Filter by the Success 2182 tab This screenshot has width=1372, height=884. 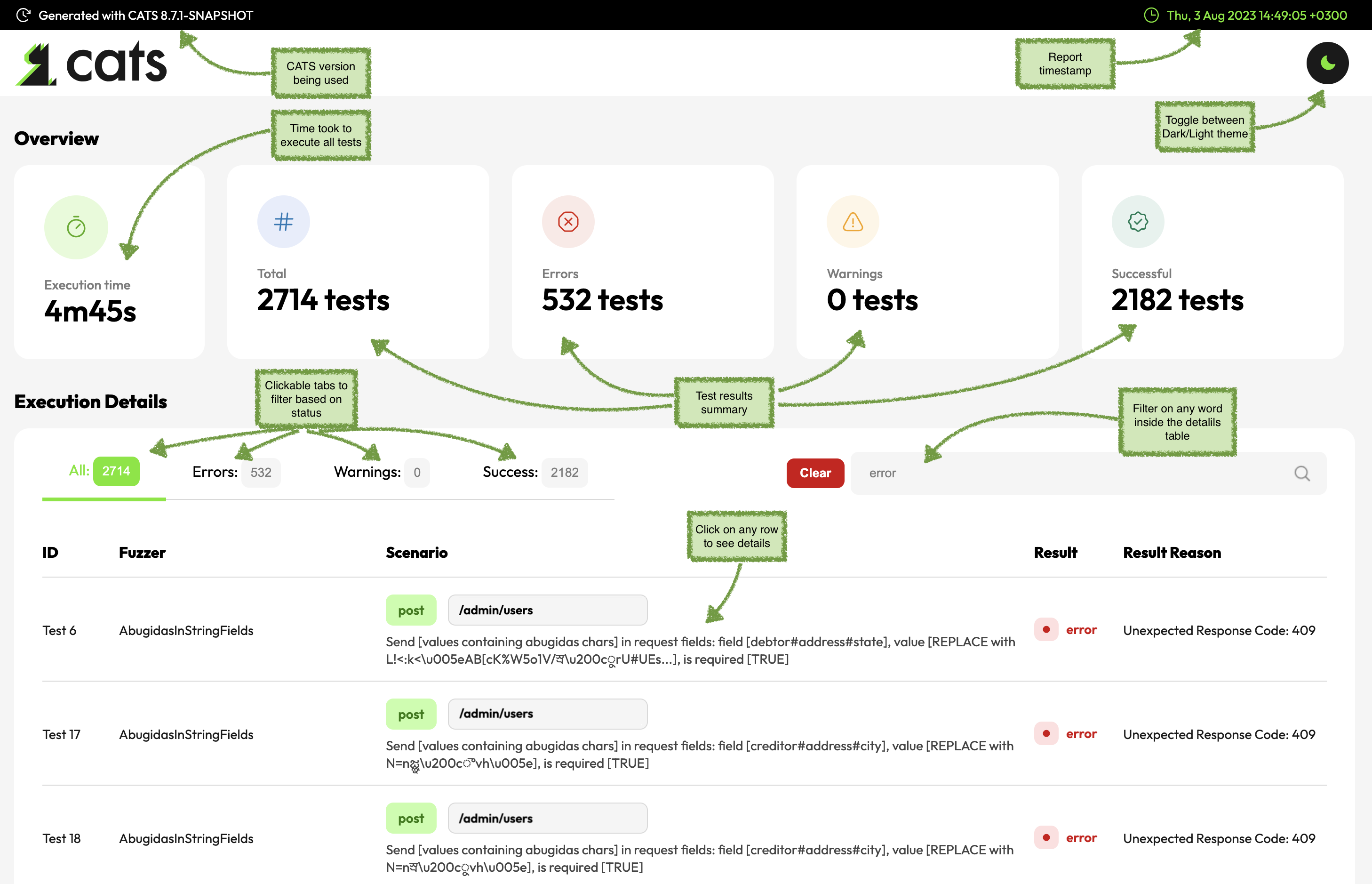tap(534, 473)
